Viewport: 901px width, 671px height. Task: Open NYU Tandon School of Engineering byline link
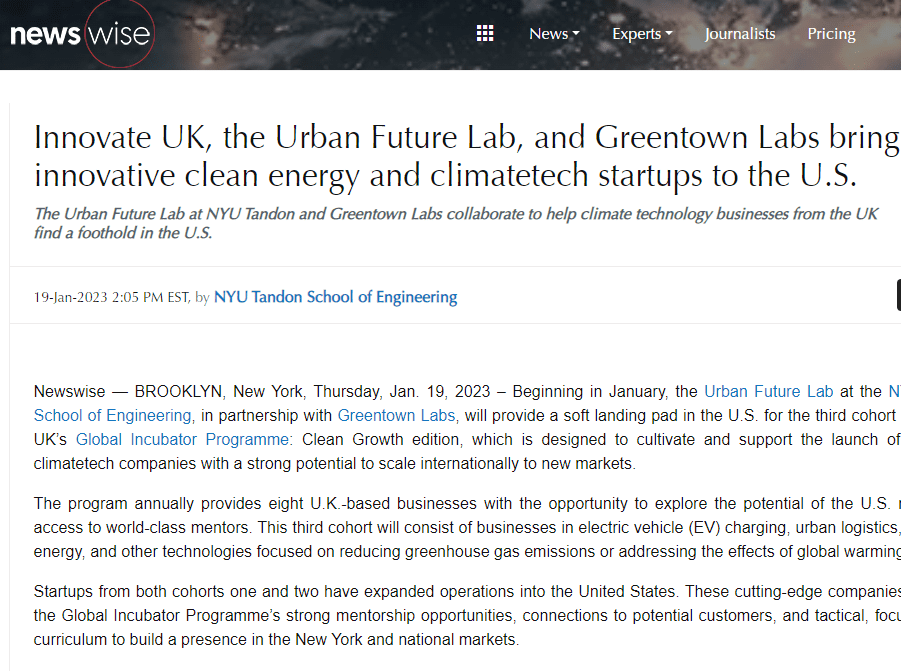(336, 297)
